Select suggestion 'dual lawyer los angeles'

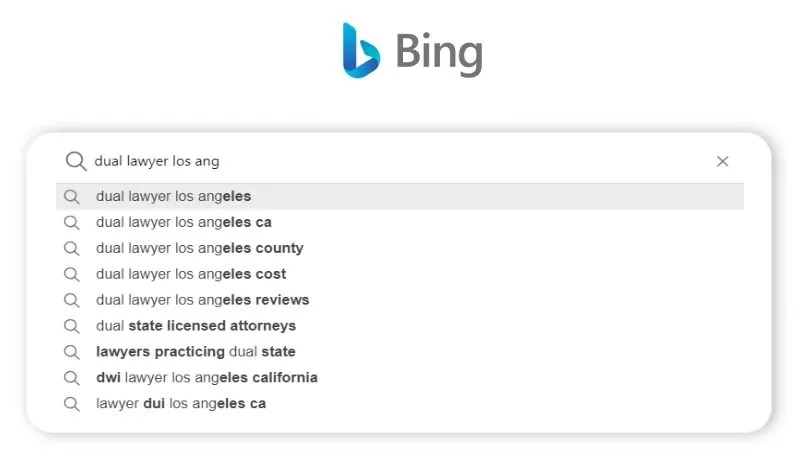click(173, 196)
